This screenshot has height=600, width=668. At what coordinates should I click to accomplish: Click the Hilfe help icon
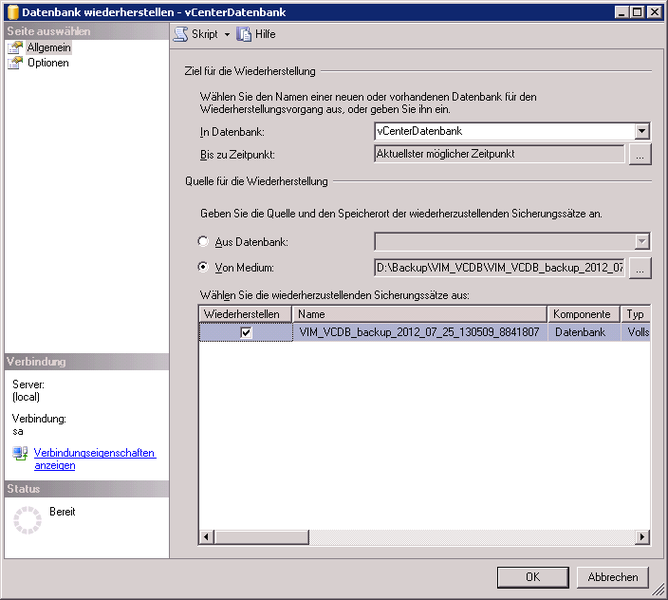(x=243, y=34)
